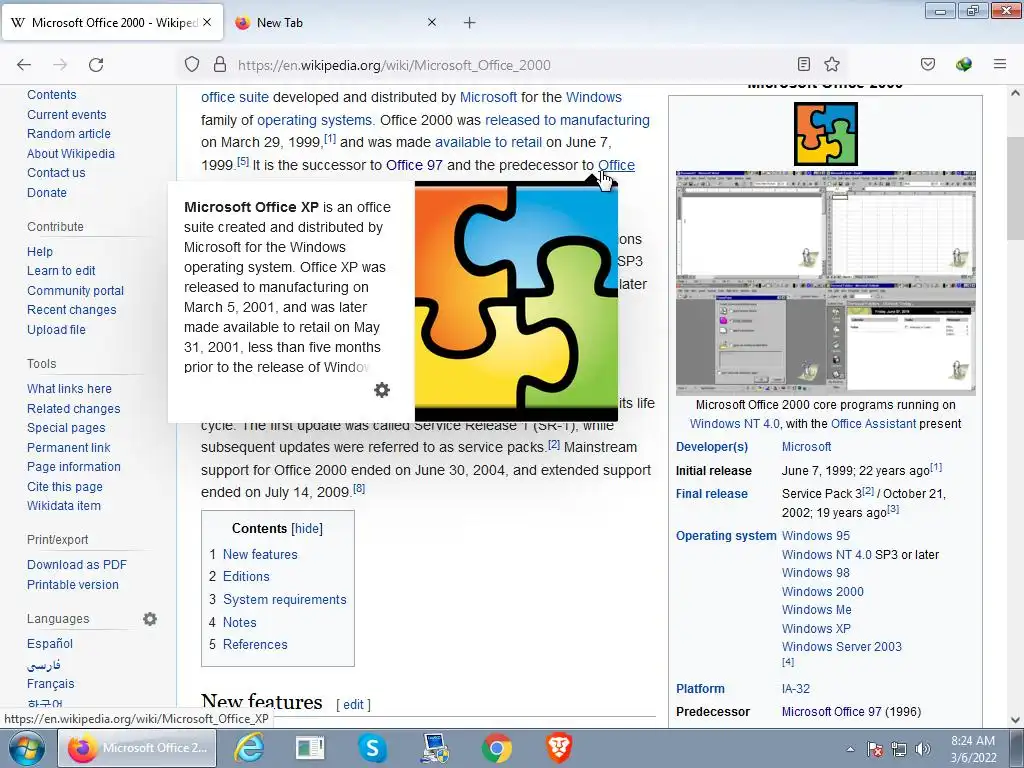
Task: Click the forward navigation arrow
Action: (x=60, y=65)
